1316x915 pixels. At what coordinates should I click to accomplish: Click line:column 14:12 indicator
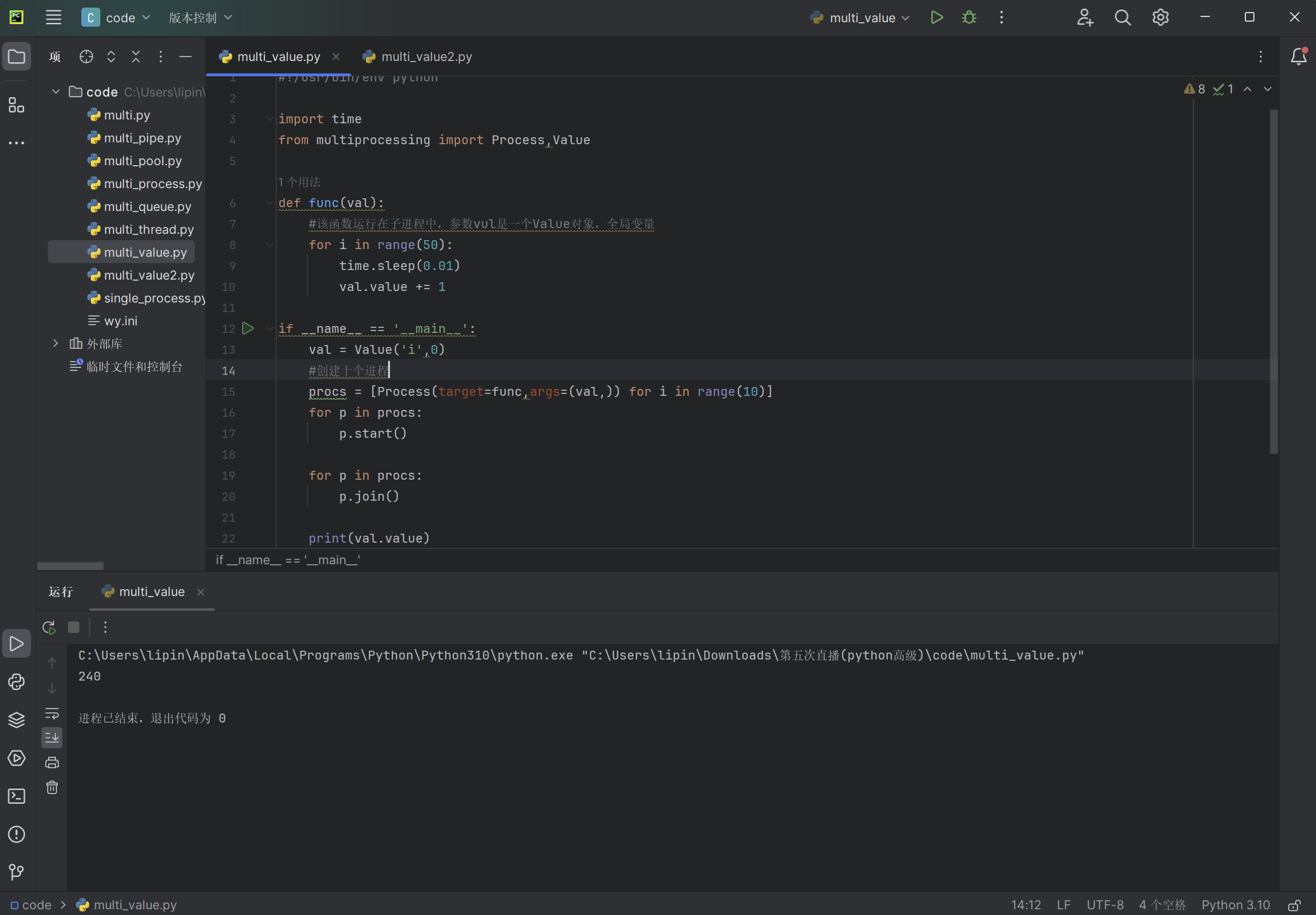click(1026, 905)
